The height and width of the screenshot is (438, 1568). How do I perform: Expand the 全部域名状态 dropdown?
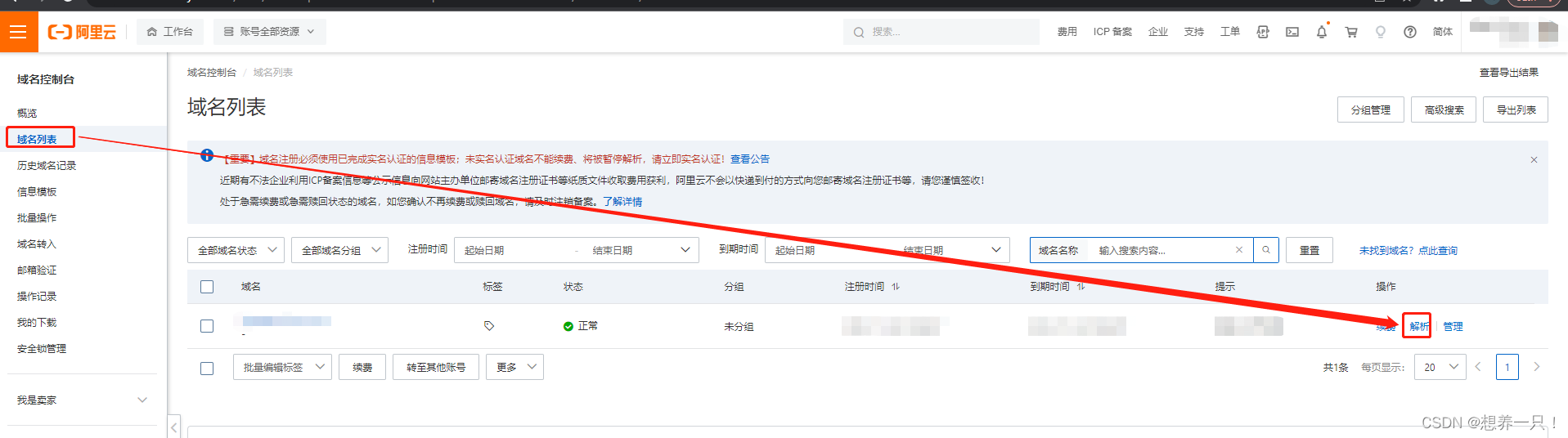[236, 250]
